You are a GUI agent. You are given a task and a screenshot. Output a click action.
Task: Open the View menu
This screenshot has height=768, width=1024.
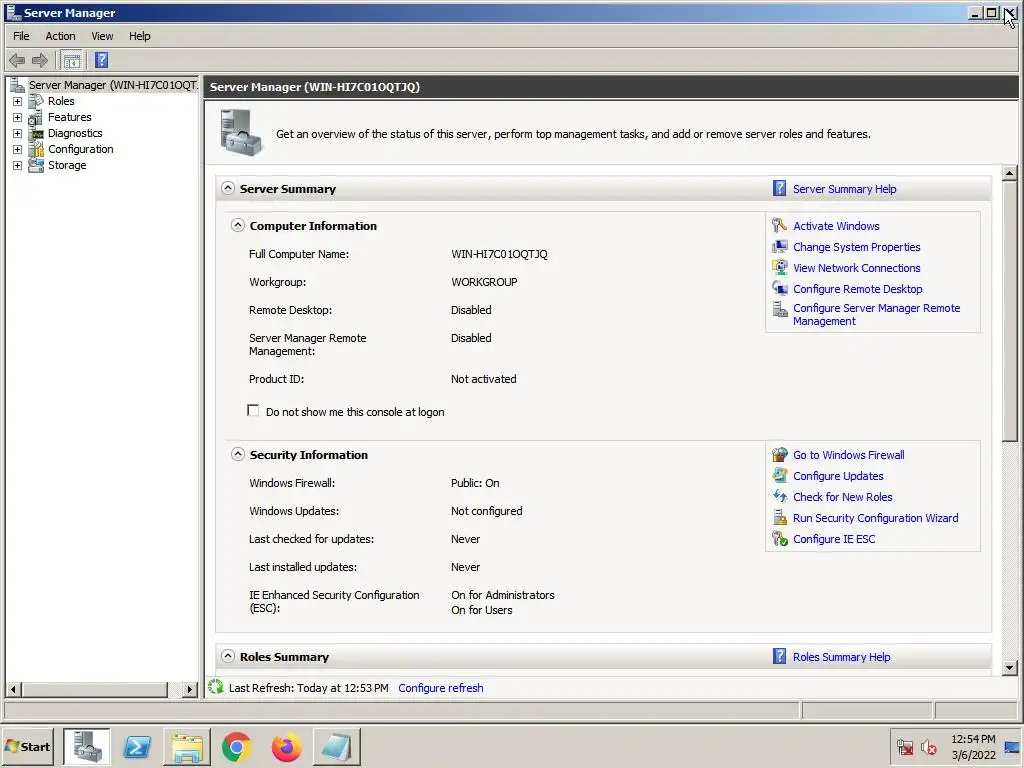click(102, 36)
